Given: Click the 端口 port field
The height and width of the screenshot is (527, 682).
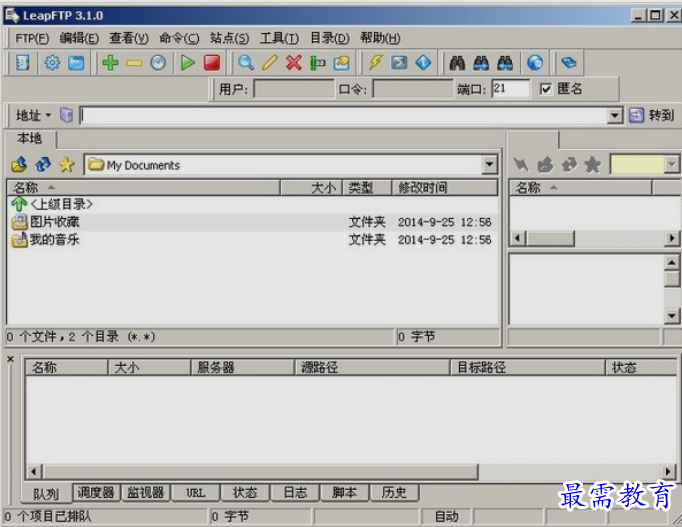Looking at the screenshot, I should point(511,89).
